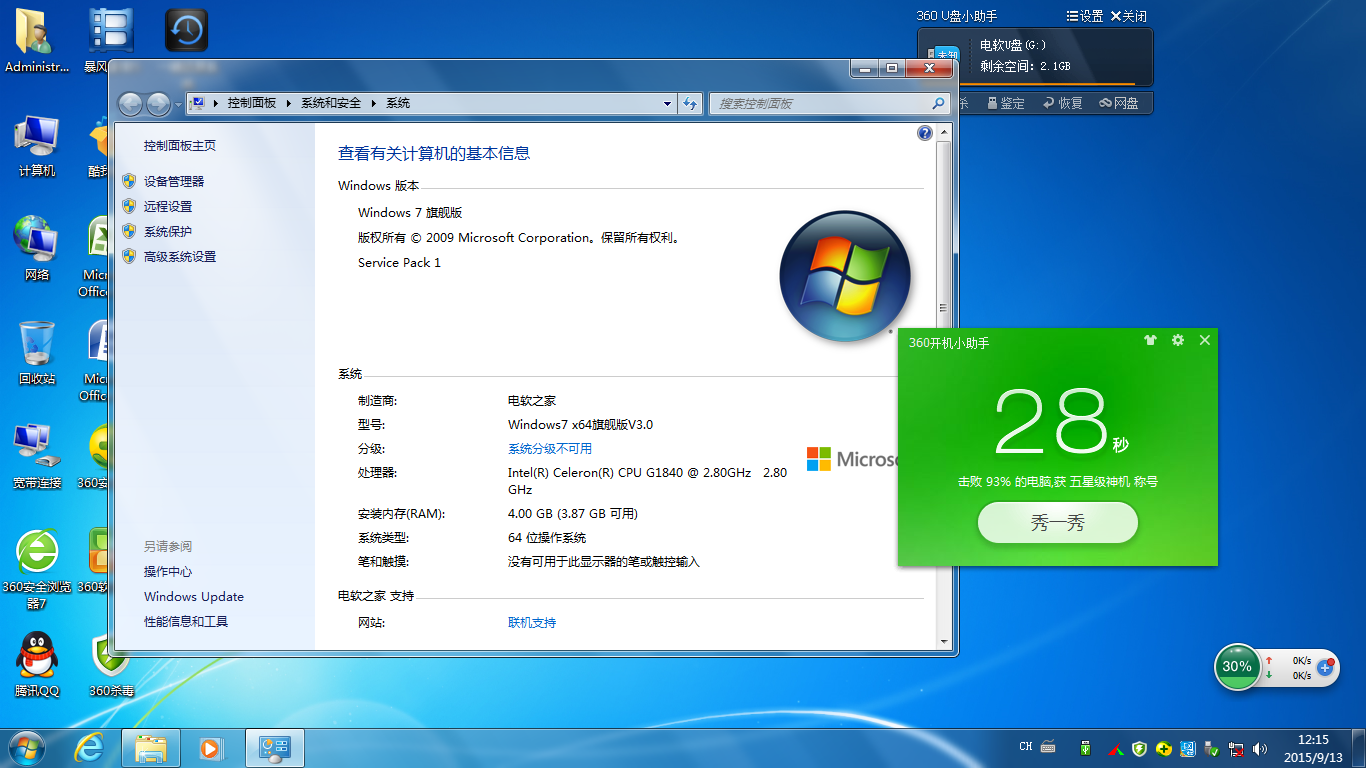The width and height of the screenshot is (1366, 768).
Task: Open 设置 in 360 U盘小助手
Action: click(1085, 16)
